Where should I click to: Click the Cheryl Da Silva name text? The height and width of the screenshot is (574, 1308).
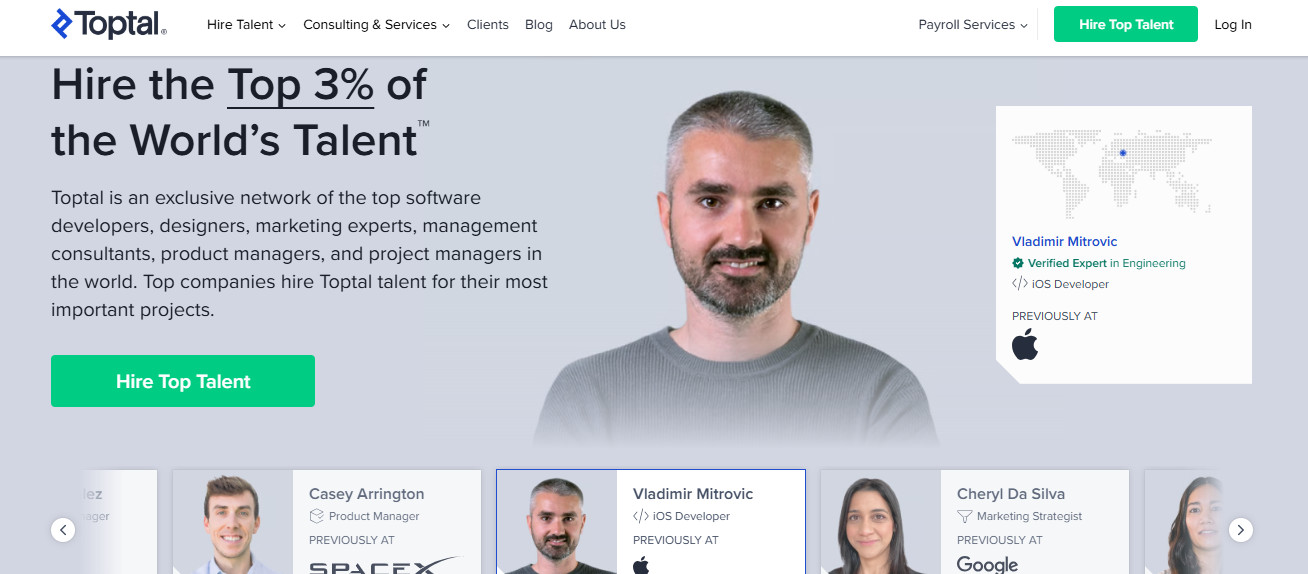pos(1011,494)
